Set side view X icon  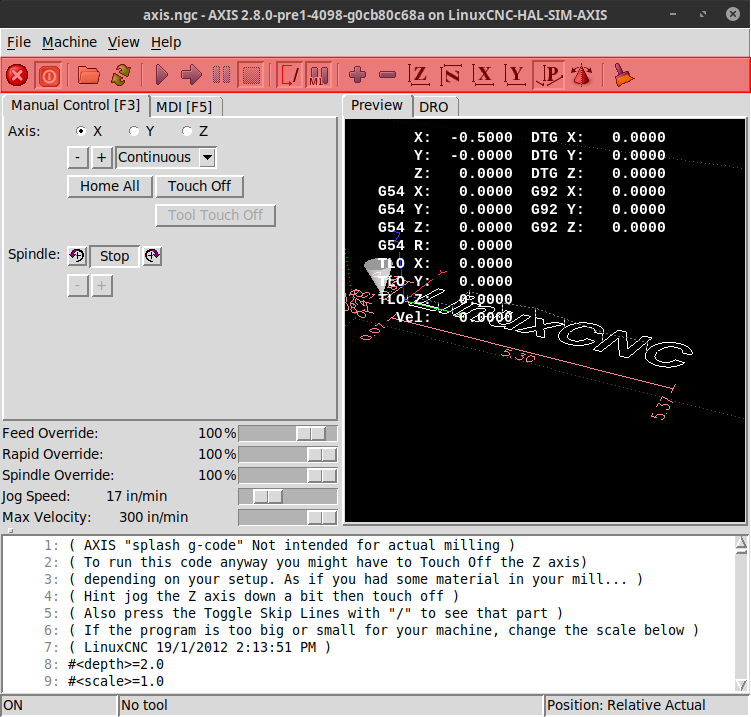coord(483,75)
